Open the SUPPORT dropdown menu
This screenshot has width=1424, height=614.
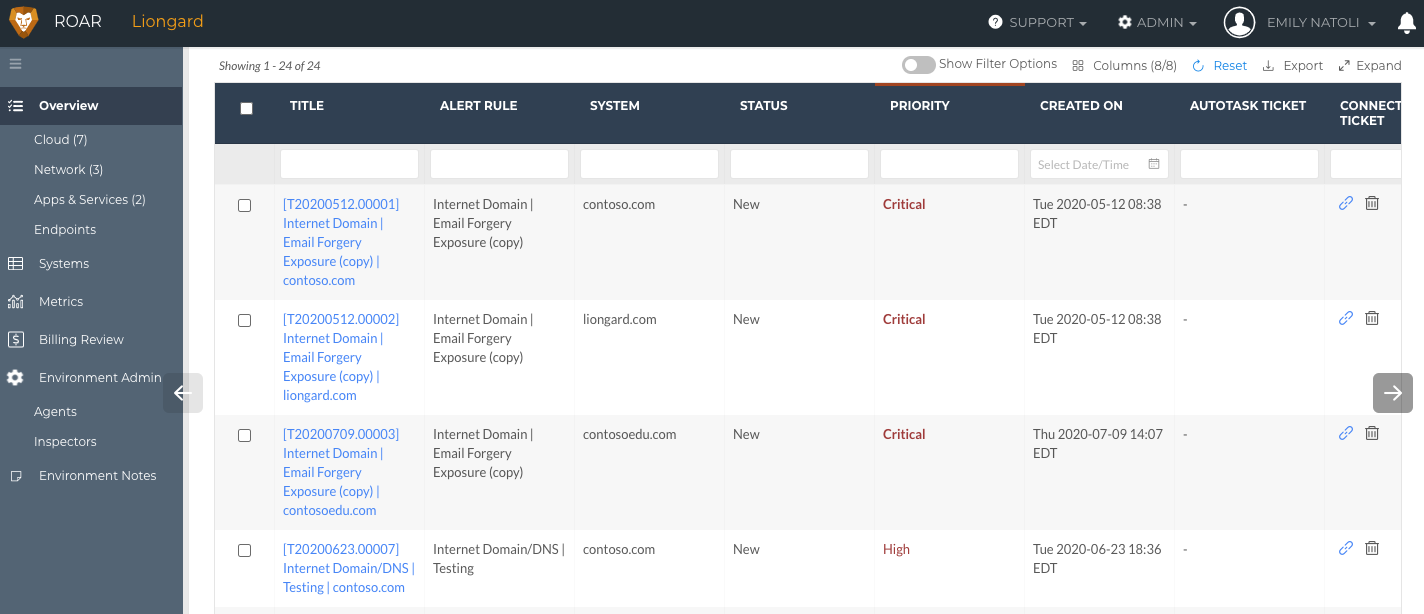tap(1038, 22)
